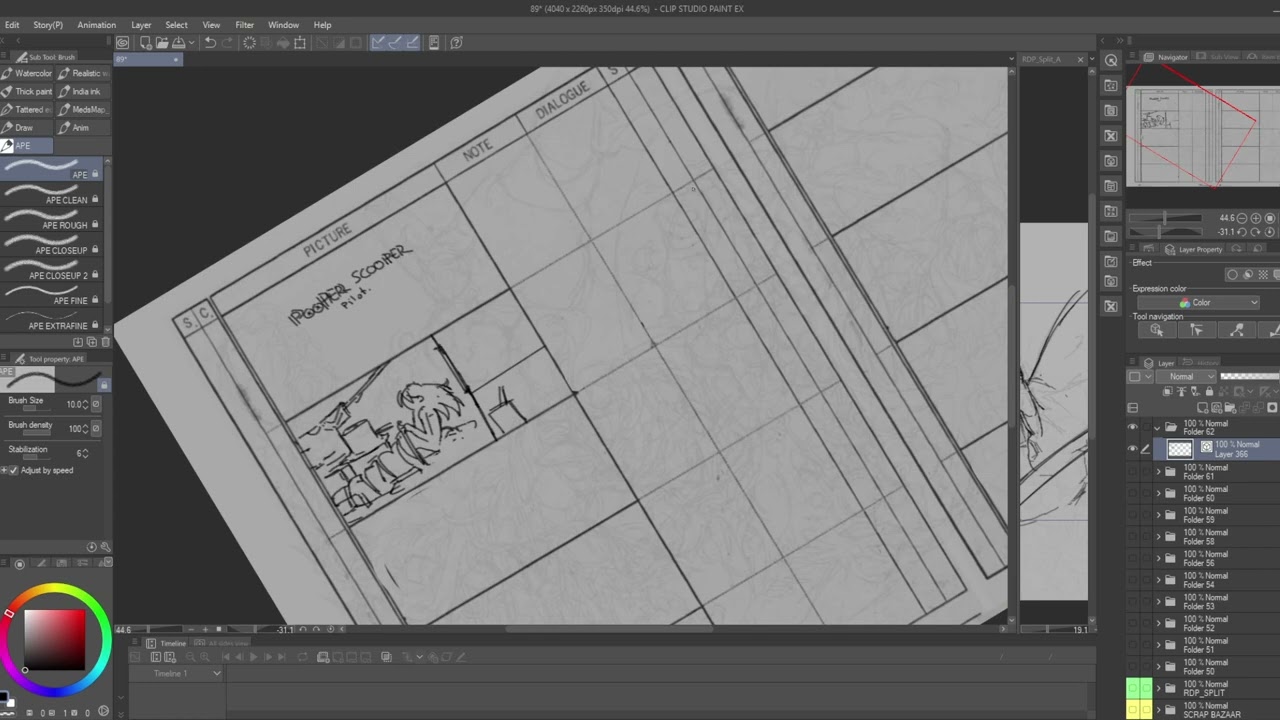Screen dimensions: 1280x720
Task: Expand Folder 56 in Layer panel
Action: (x=1159, y=558)
